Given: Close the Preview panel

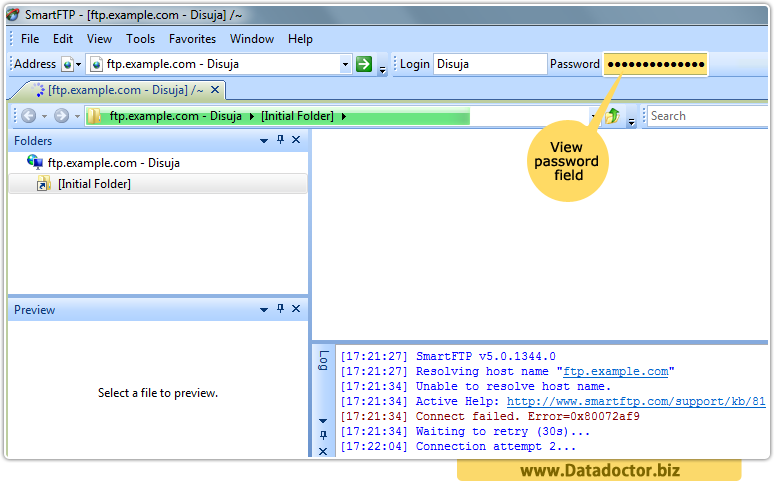Looking at the screenshot, I should click(x=296, y=309).
